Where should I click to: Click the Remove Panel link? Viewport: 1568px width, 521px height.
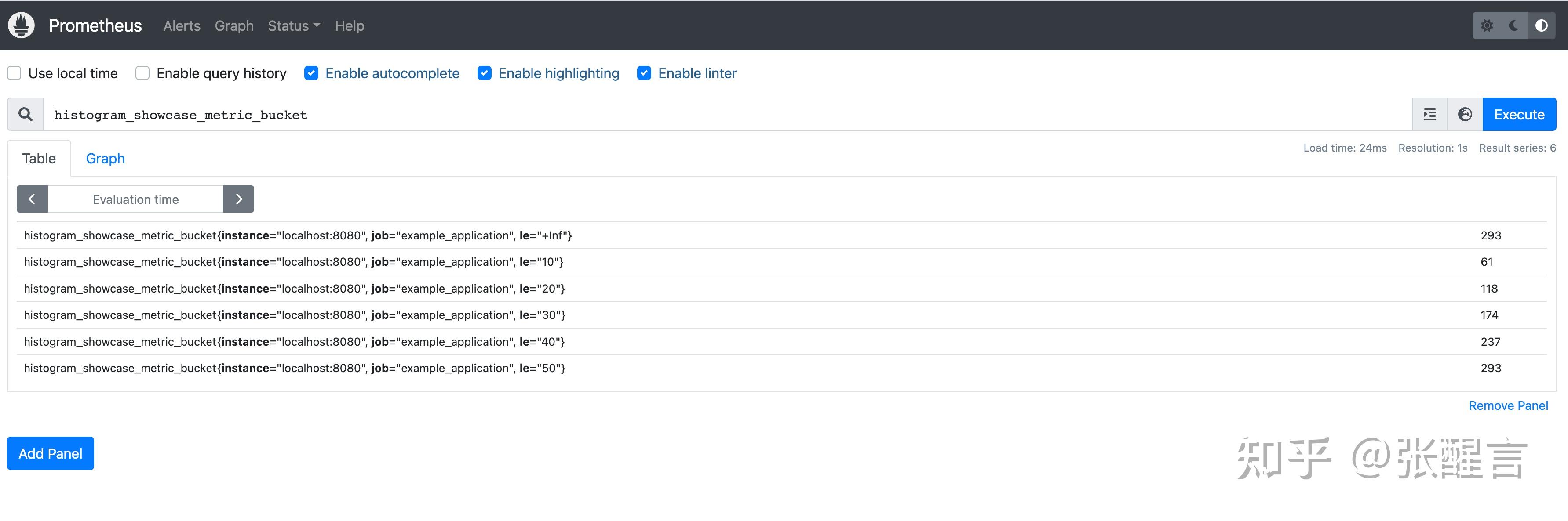click(x=1508, y=405)
